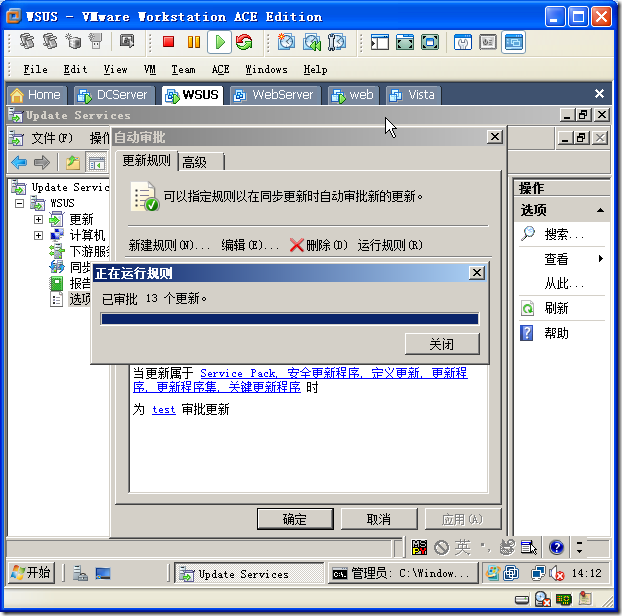Open the 查看 submenu arrow
Image resolution: width=622 pixels, height=616 pixels.
tap(601, 259)
